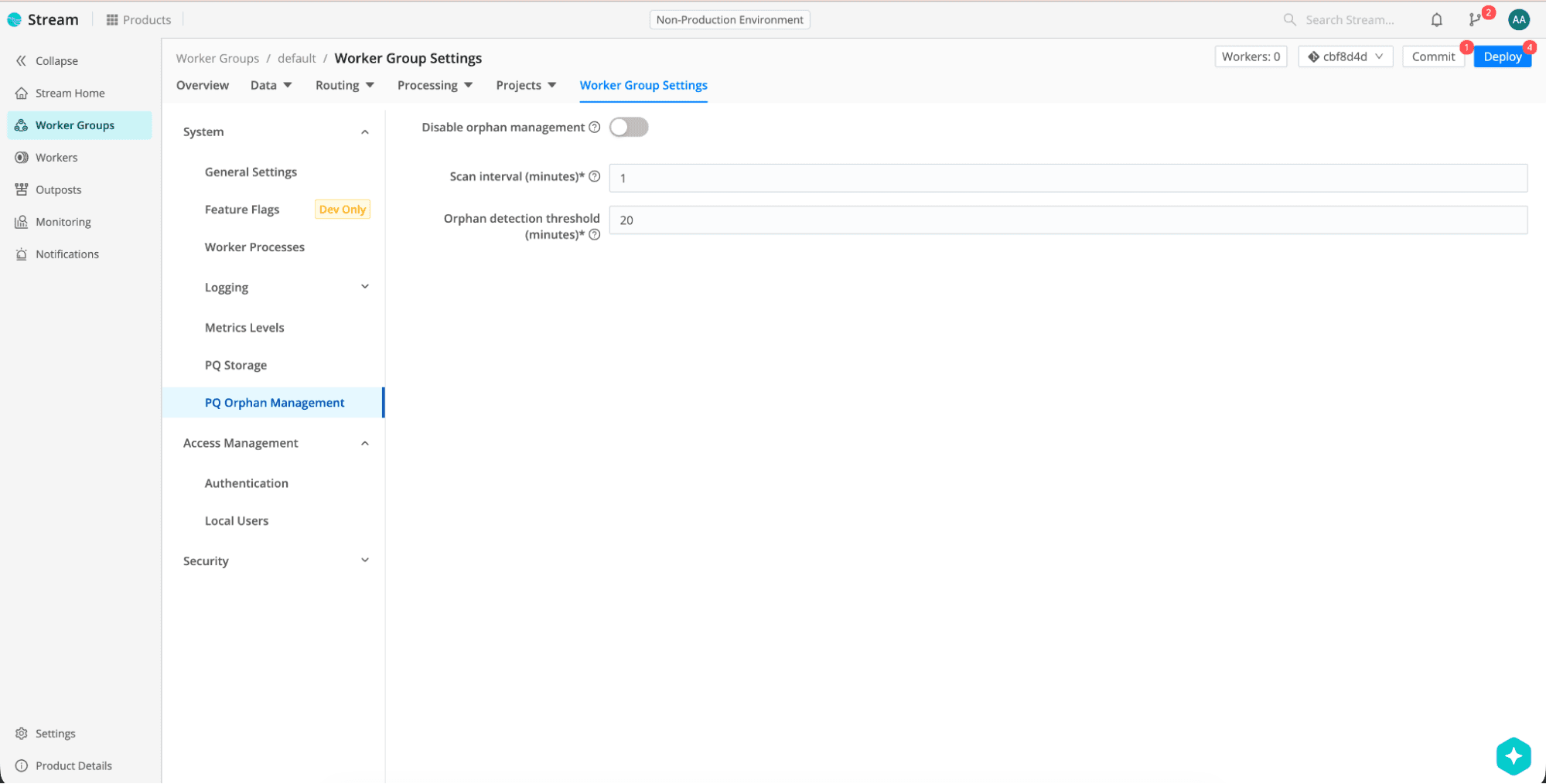Open Feature Flags settings

pyautogui.click(x=242, y=210)
